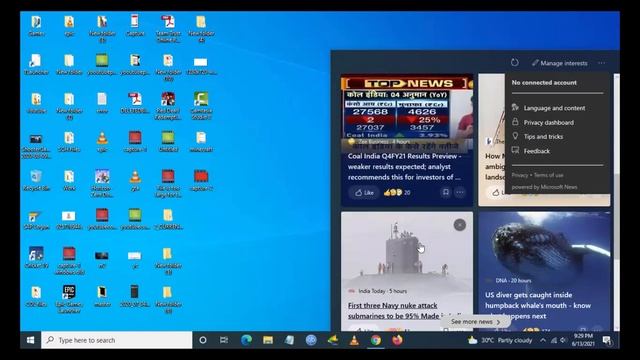Screen dimensions: 640x360
Task: Select the Recycle Bin desktop icon
Action: coord(36,181)
